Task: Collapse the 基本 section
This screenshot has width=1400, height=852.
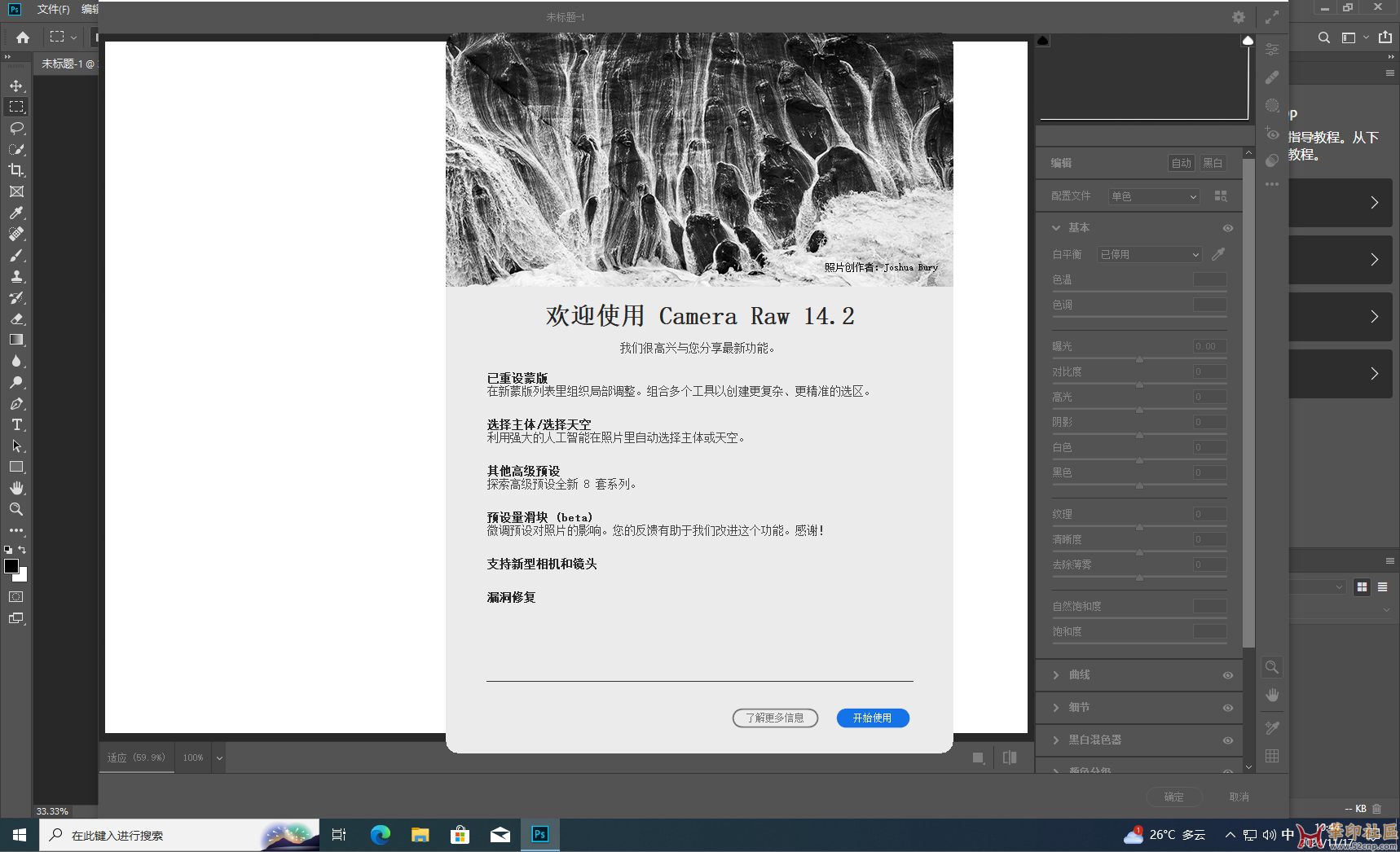Action: (x=1056, y=228)
